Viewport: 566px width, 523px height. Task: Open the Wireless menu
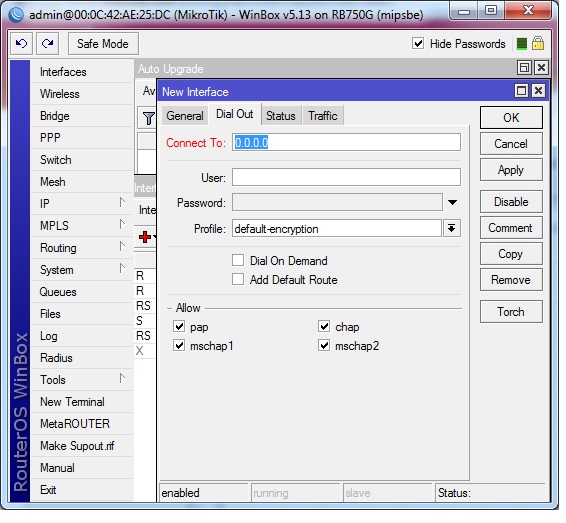[x=82, y=94]
